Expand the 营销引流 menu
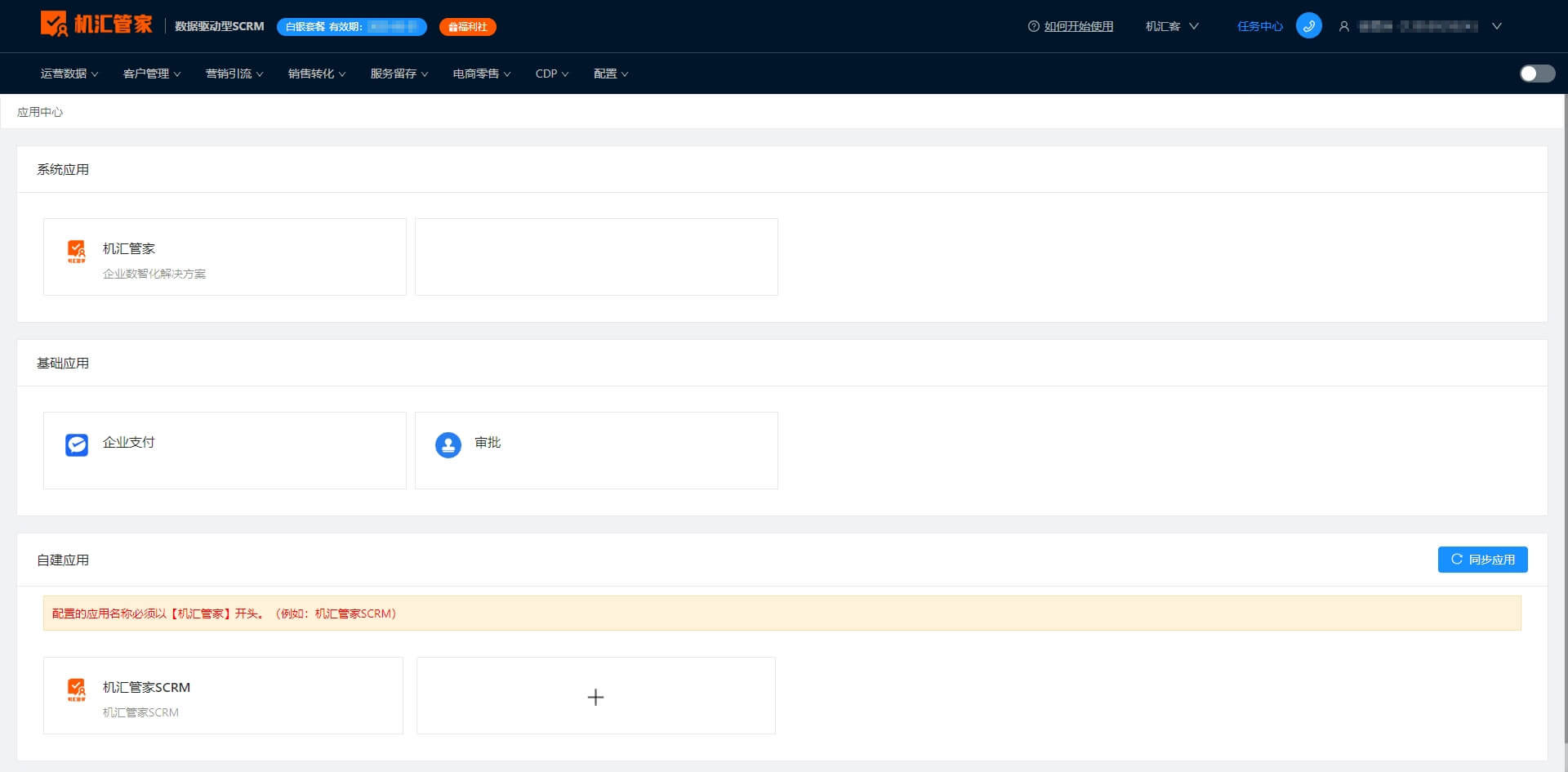This screenshot has height=772, width=1568. [234, 74]
